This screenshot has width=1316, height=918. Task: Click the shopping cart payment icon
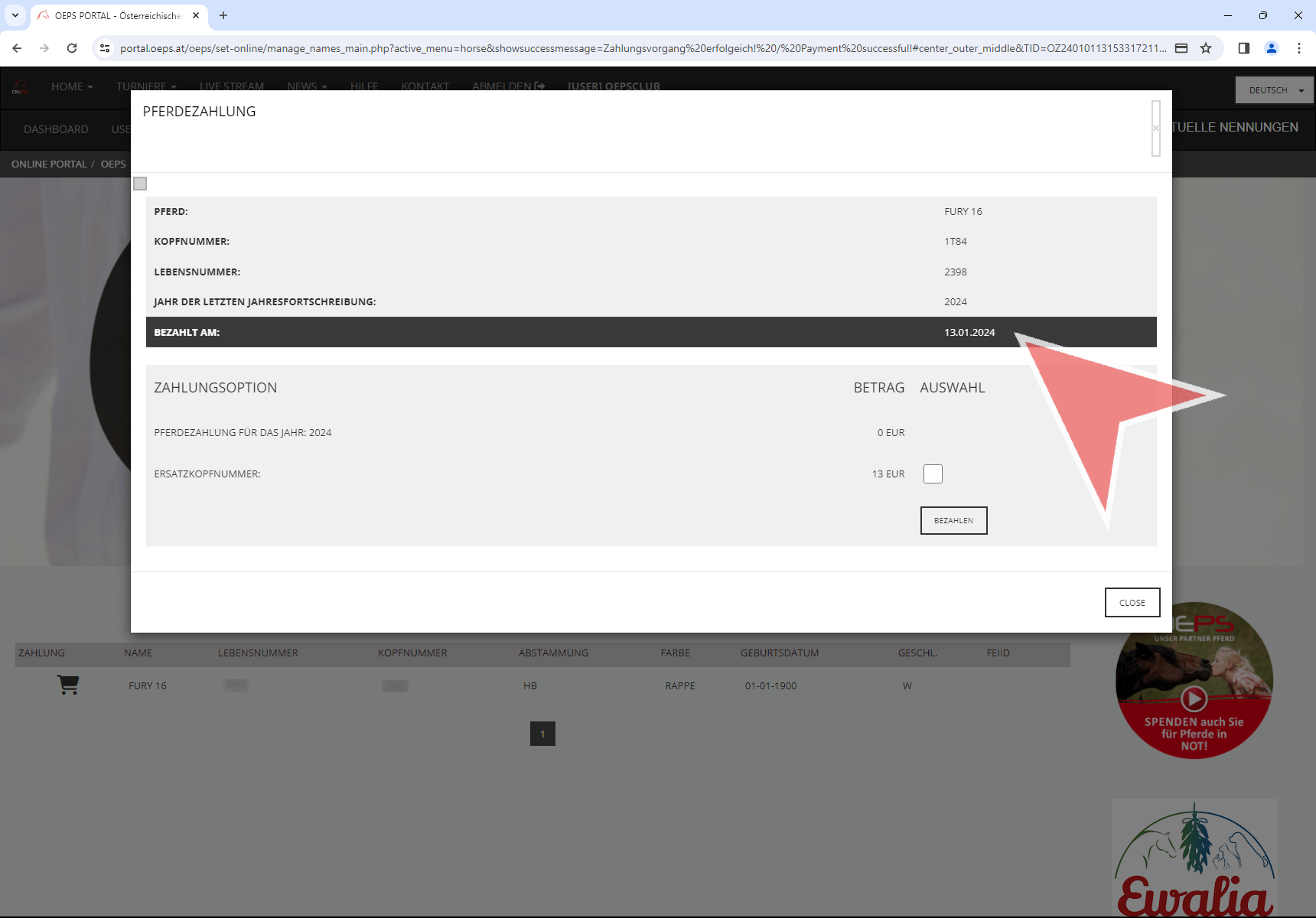point(68,685)
